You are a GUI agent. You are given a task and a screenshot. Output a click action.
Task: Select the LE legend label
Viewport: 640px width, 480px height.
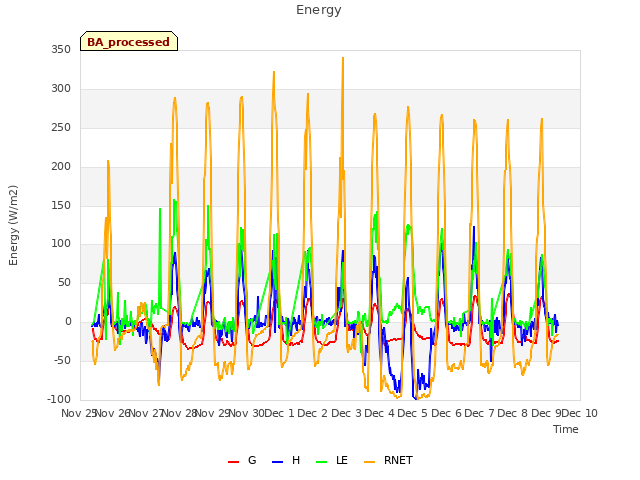(342, 460)
